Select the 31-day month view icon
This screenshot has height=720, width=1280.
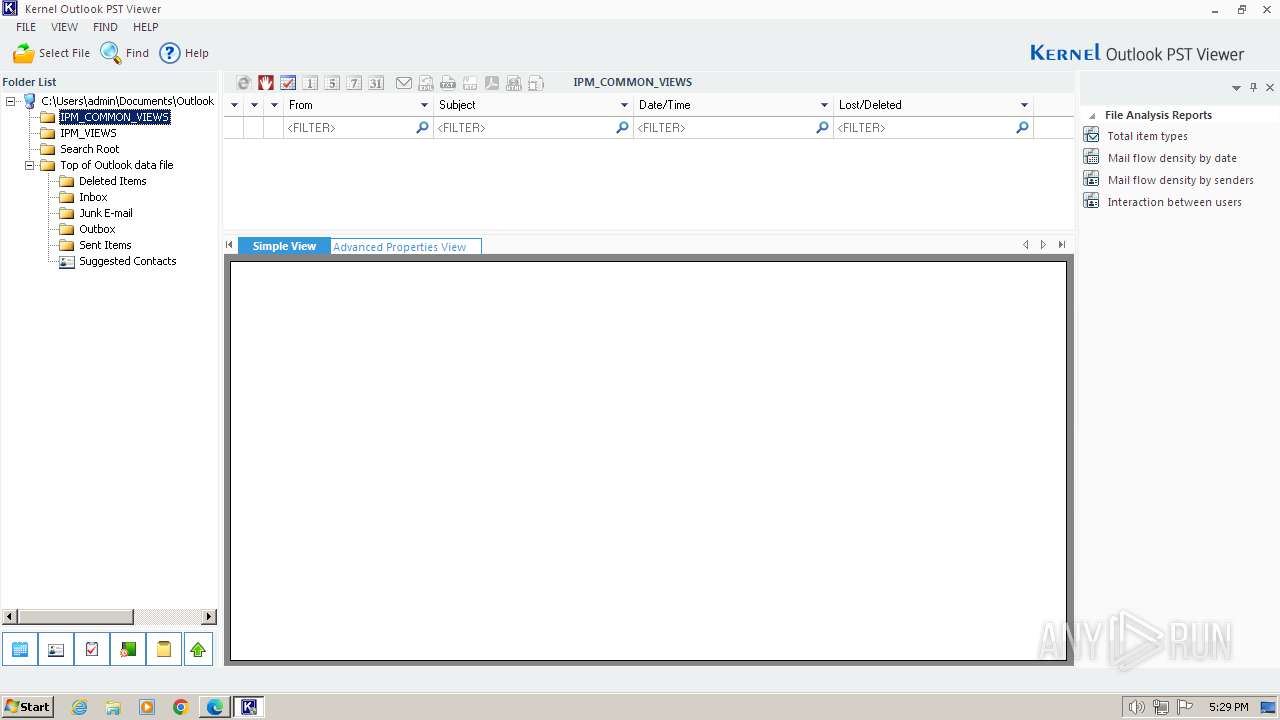click(x=376, y=83)
